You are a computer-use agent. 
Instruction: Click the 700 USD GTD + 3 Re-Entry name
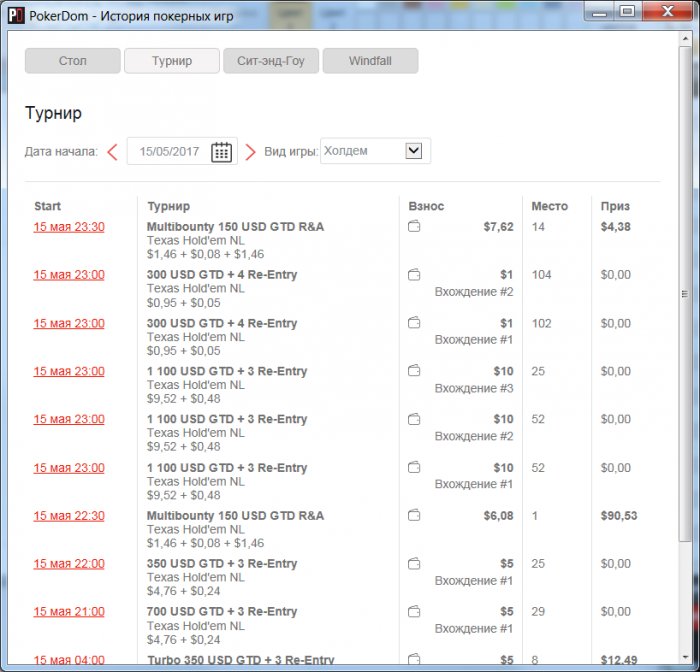coord(222,611)
